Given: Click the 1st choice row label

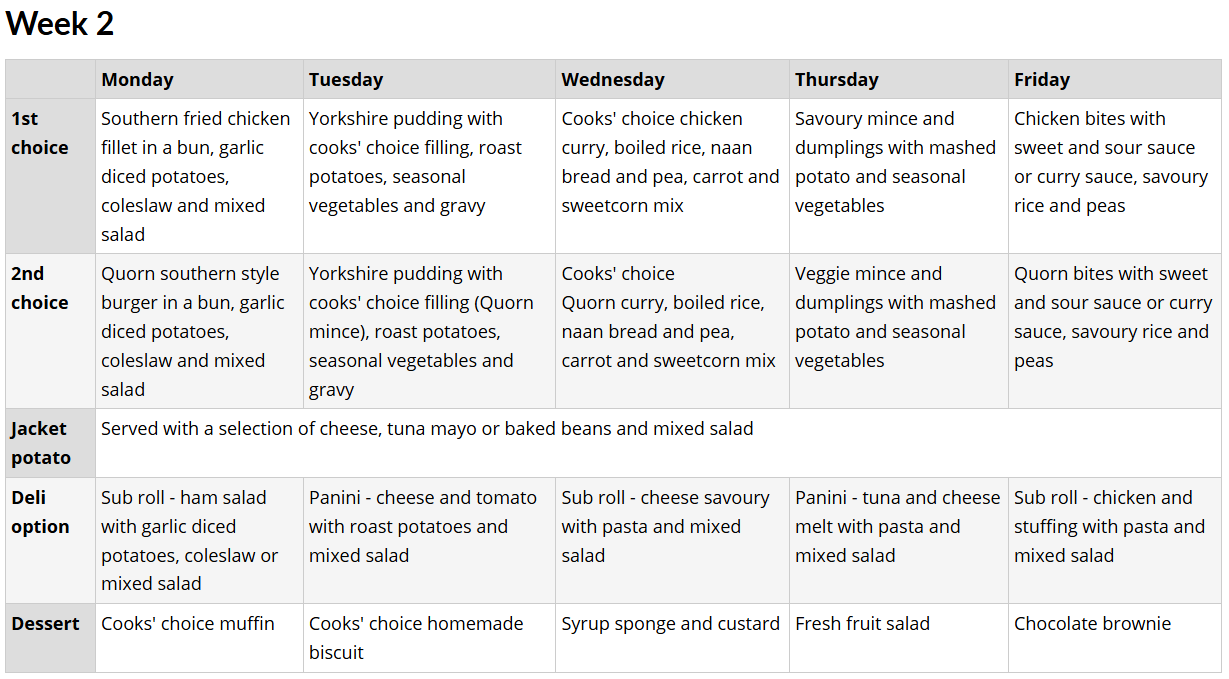Looking at the screenshot, I should (x=50, y=176).
